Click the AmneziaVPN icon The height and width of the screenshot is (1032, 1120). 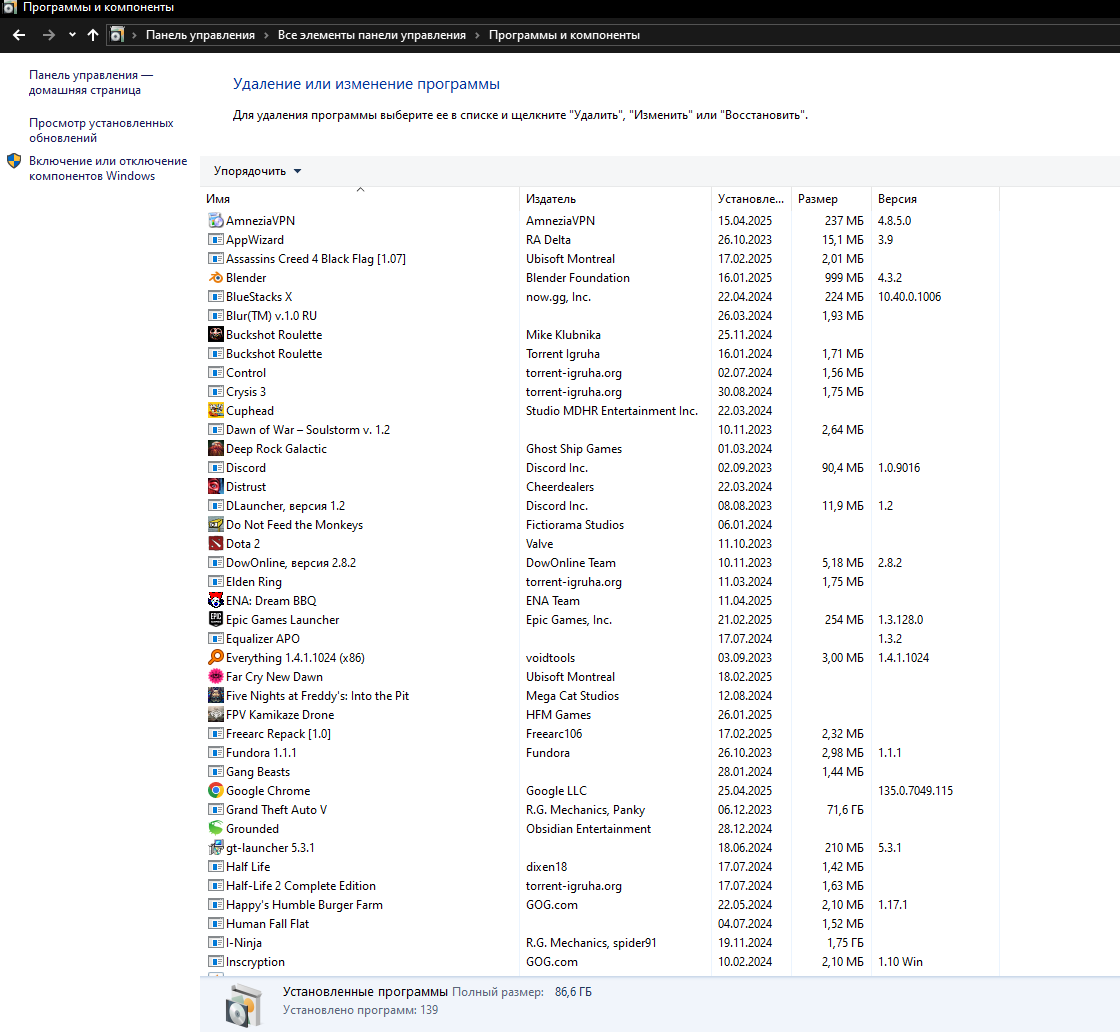[x=216, y=221]
